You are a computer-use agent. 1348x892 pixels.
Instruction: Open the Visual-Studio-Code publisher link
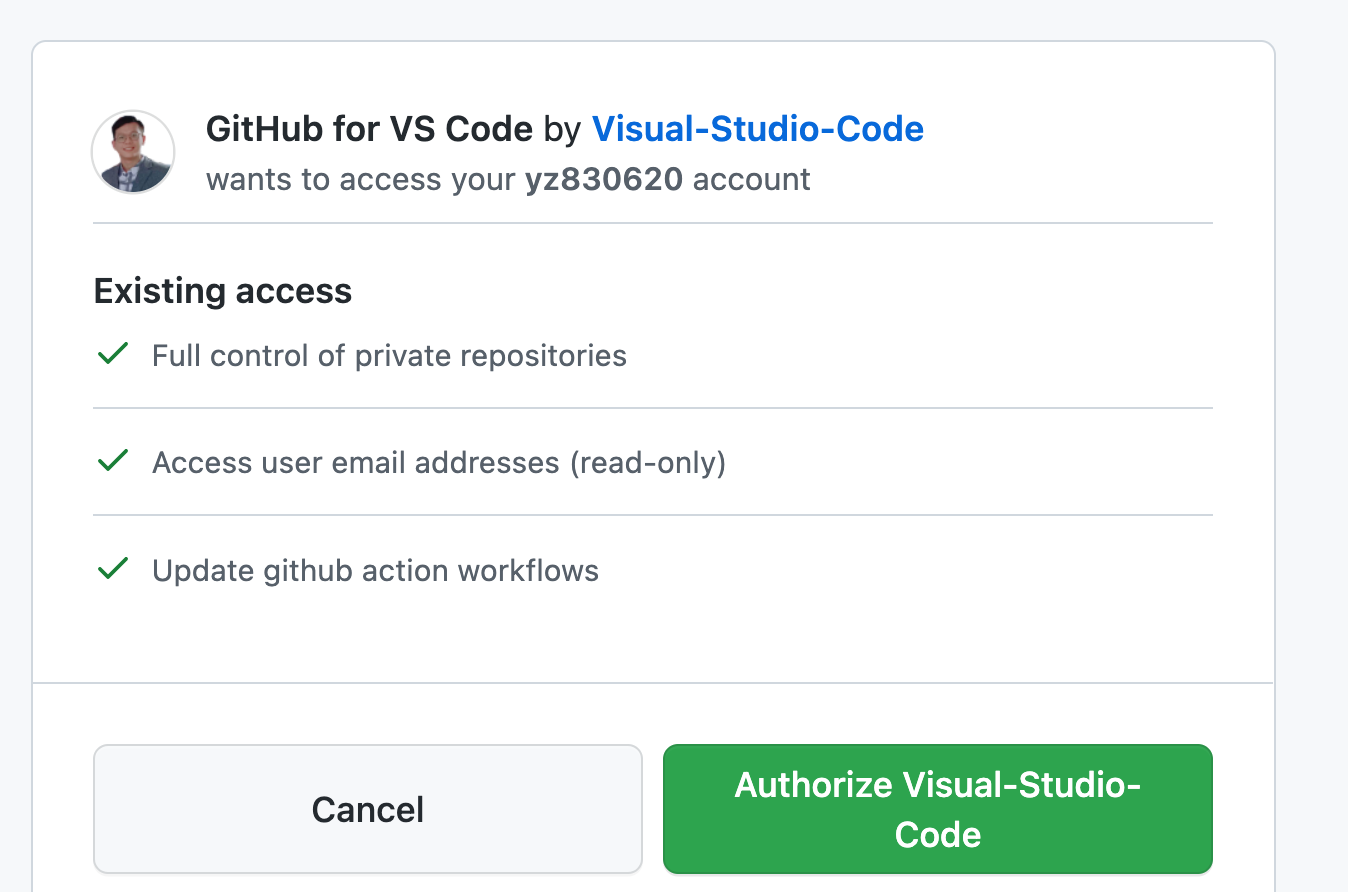[x=758, y=129]
